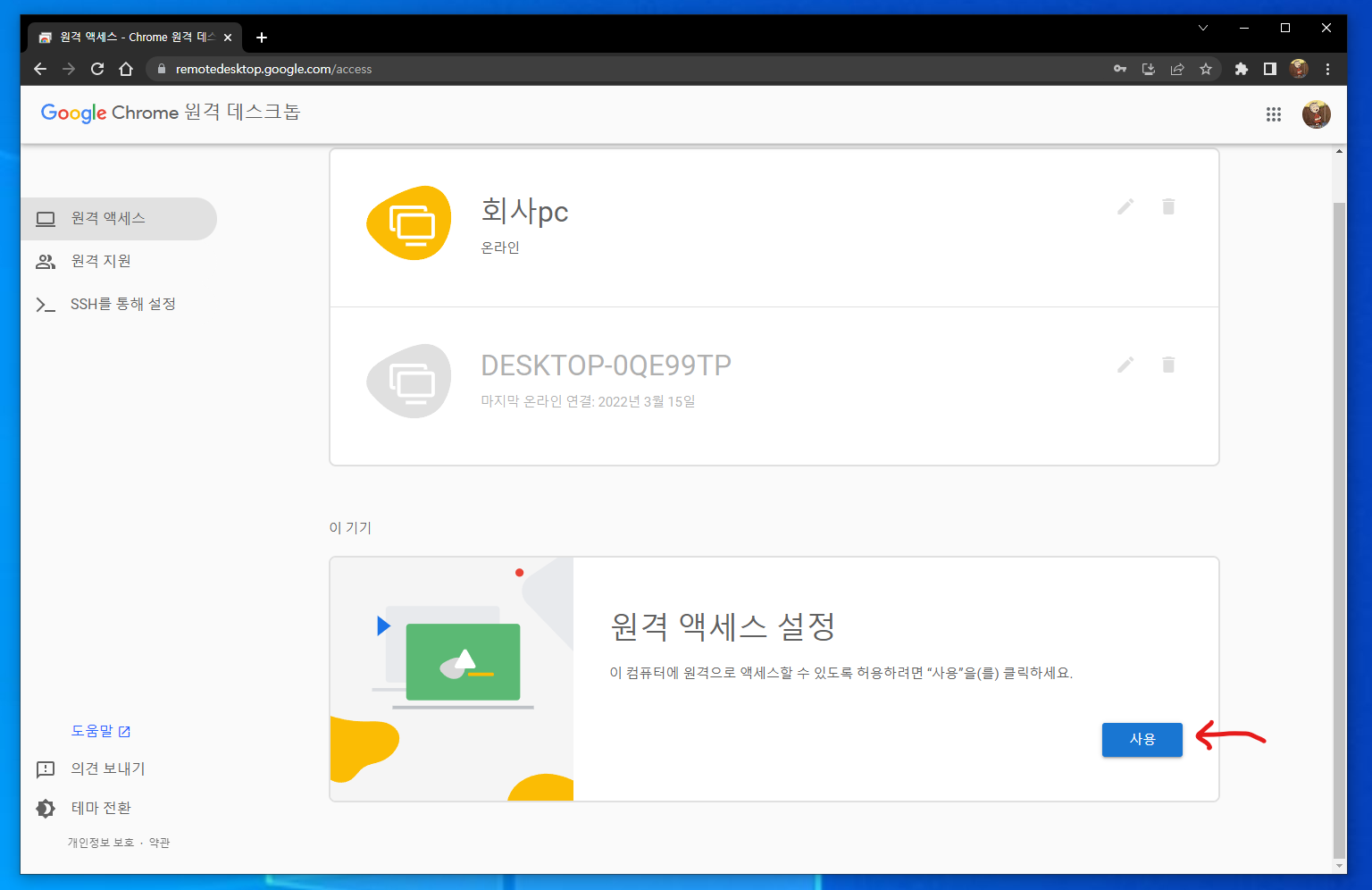Click the scrollbar down arrow
Viewport: 1372px width, 890px height.
point(1339,866)
